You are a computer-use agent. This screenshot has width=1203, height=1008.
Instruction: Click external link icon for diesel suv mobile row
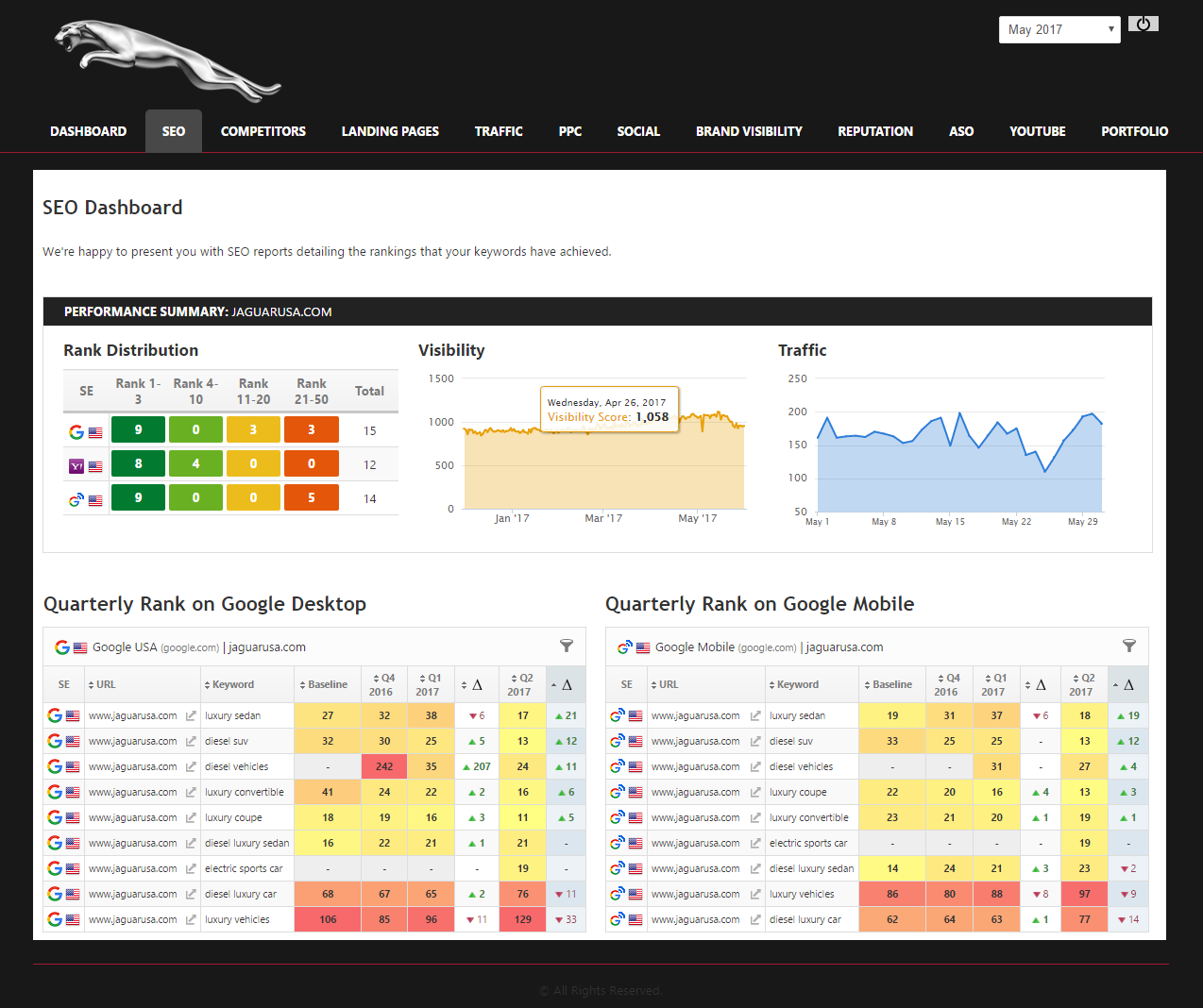pos(755,742)
